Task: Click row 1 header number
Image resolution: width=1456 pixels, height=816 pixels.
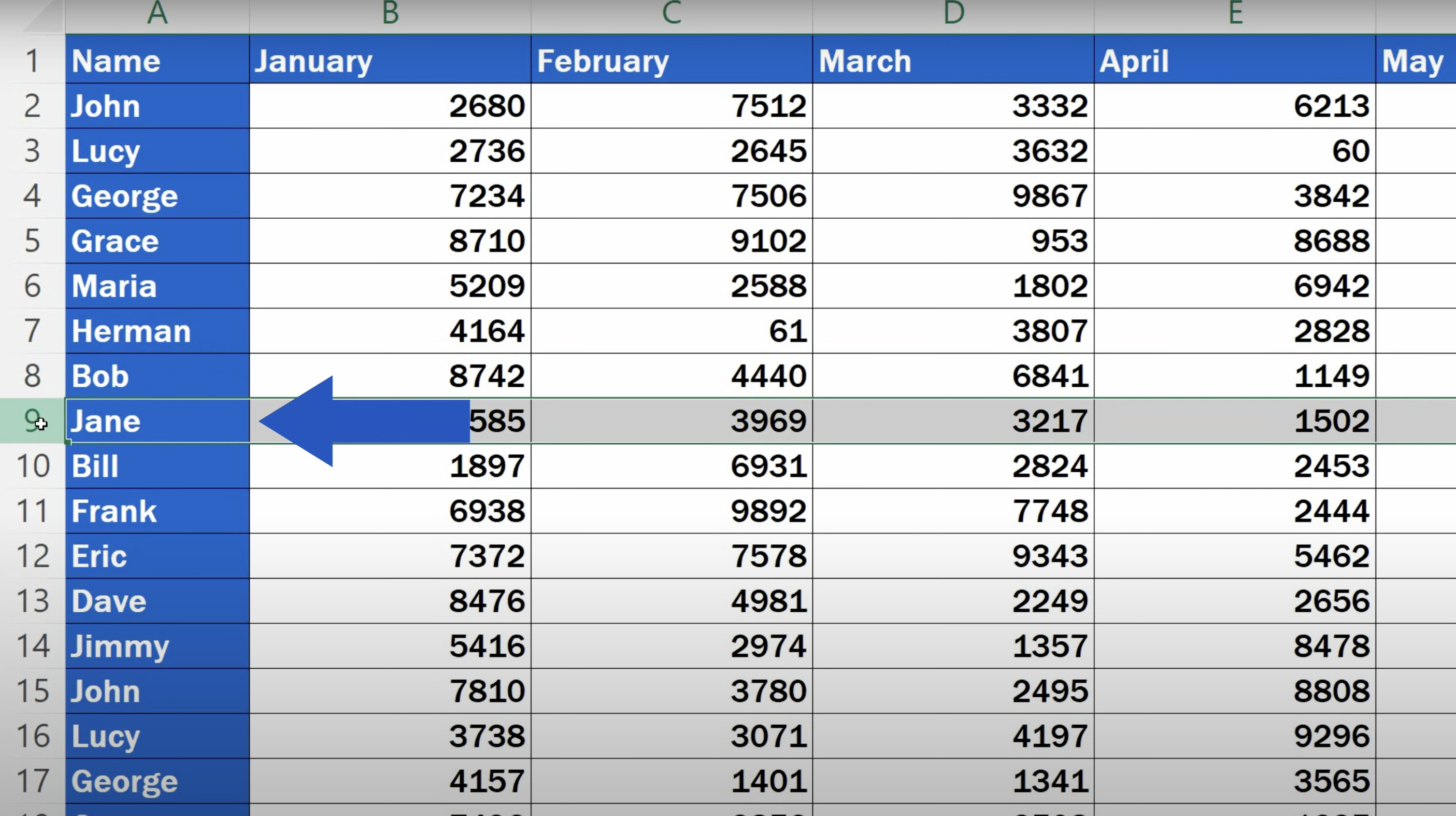Action: tap(32, 61)
